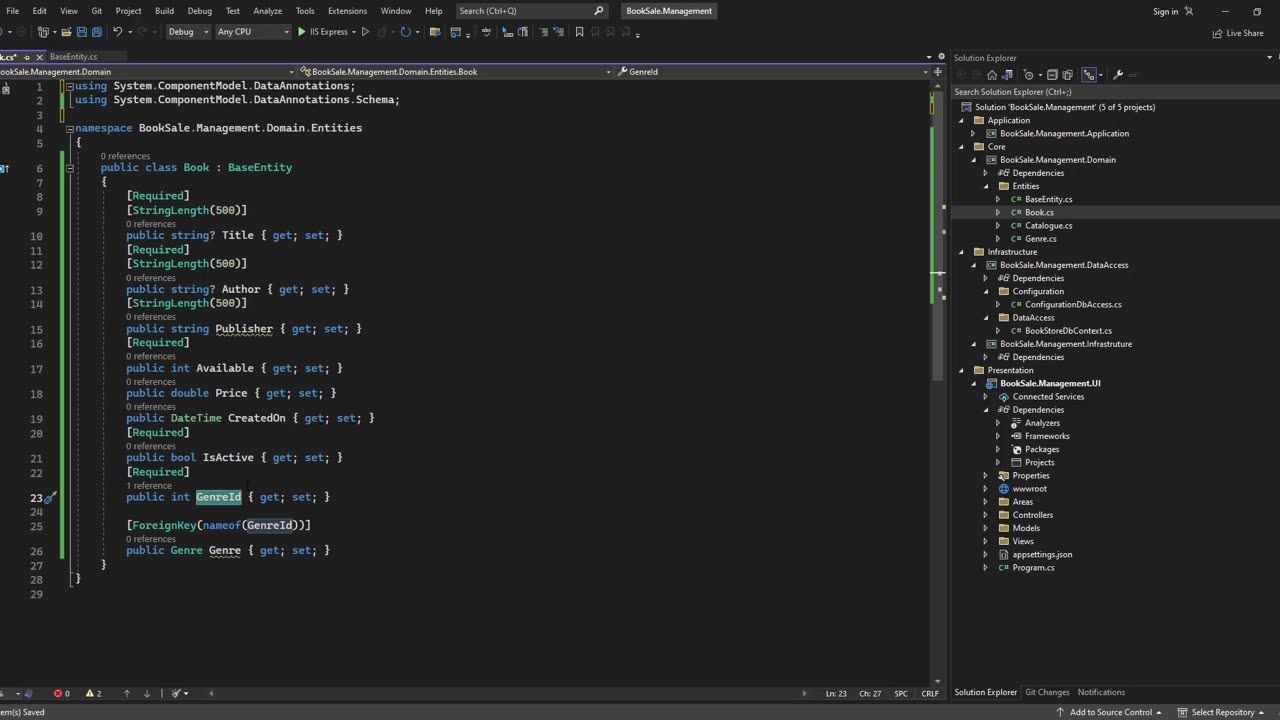Select appsettings.json file
This screenshot has width=1280, height=720.
(x=1042, y=555)
